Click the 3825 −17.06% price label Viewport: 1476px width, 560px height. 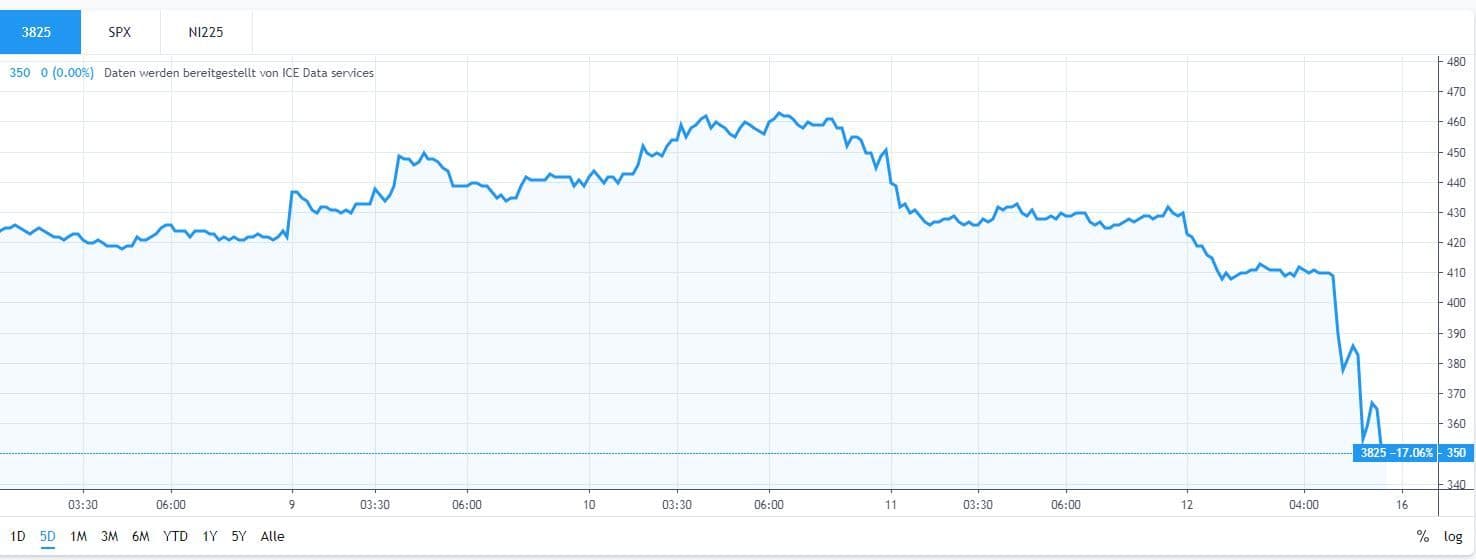1397,453
